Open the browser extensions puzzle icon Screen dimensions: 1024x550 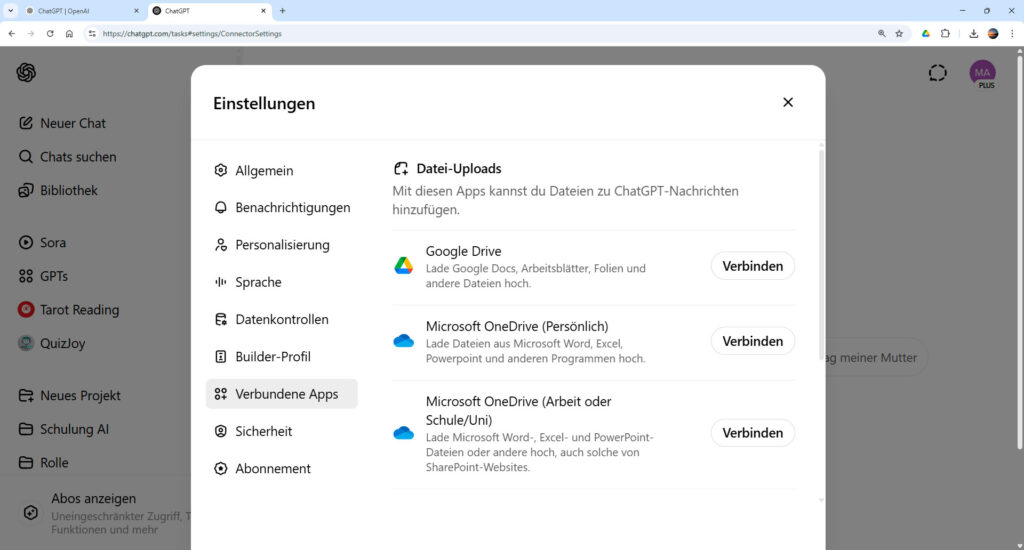tap(945, 34)
